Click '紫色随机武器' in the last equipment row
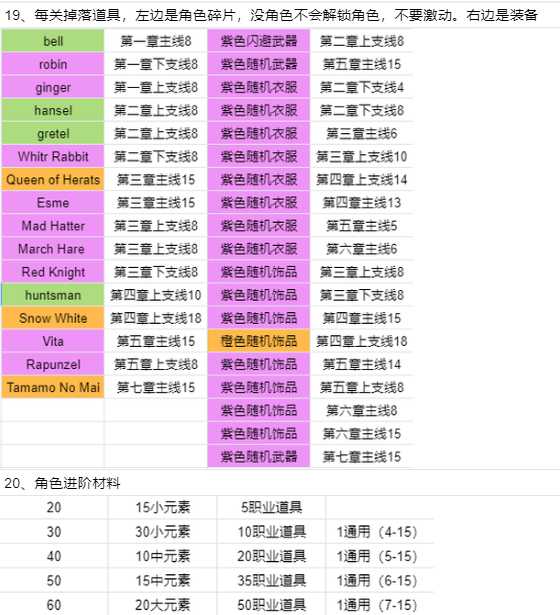The image size is (560, 615). [259, 457]
